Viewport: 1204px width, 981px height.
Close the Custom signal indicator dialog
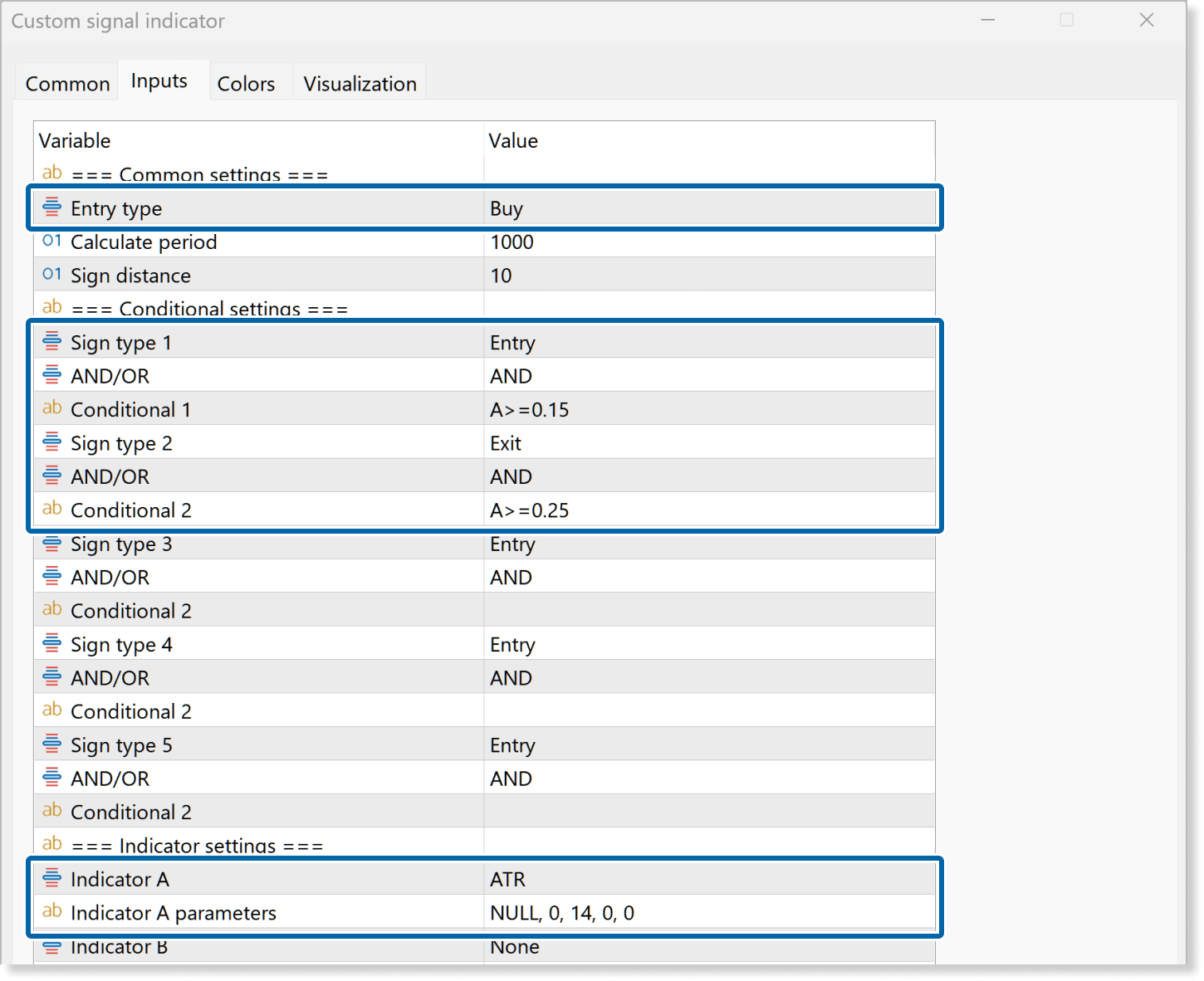click(1147, 20)
